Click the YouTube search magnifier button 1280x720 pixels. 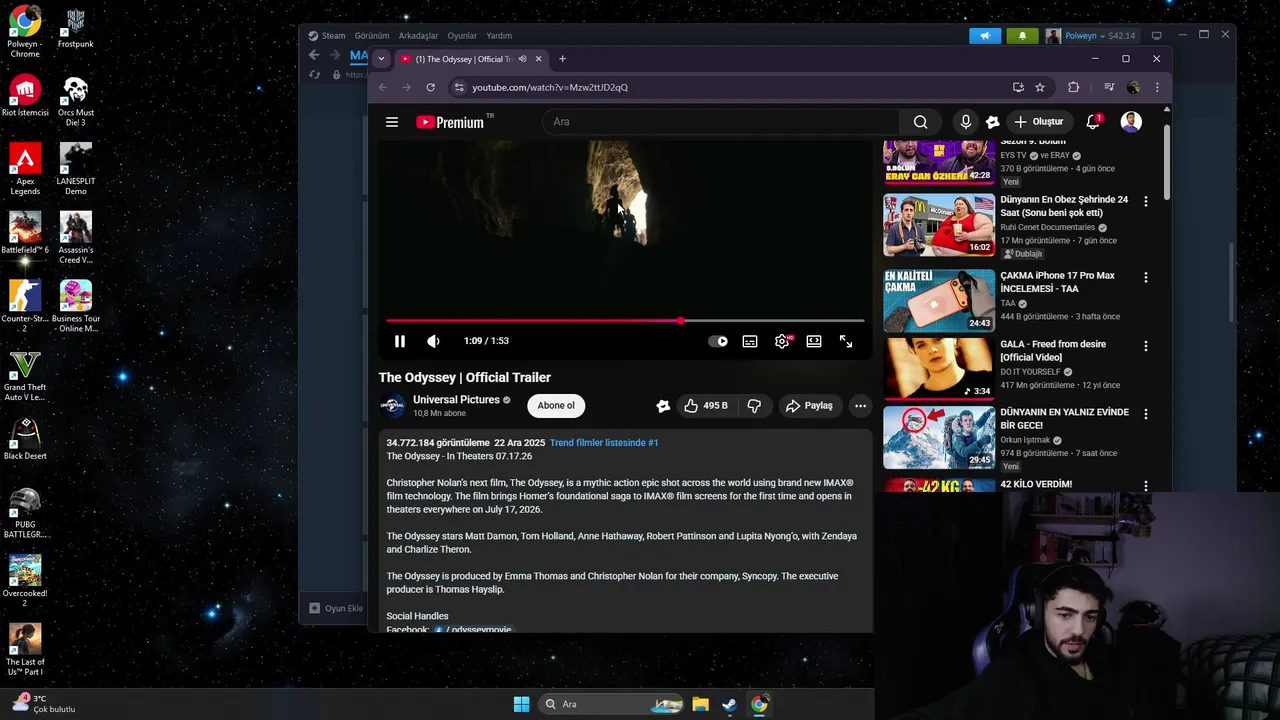[x=920, y=122]
